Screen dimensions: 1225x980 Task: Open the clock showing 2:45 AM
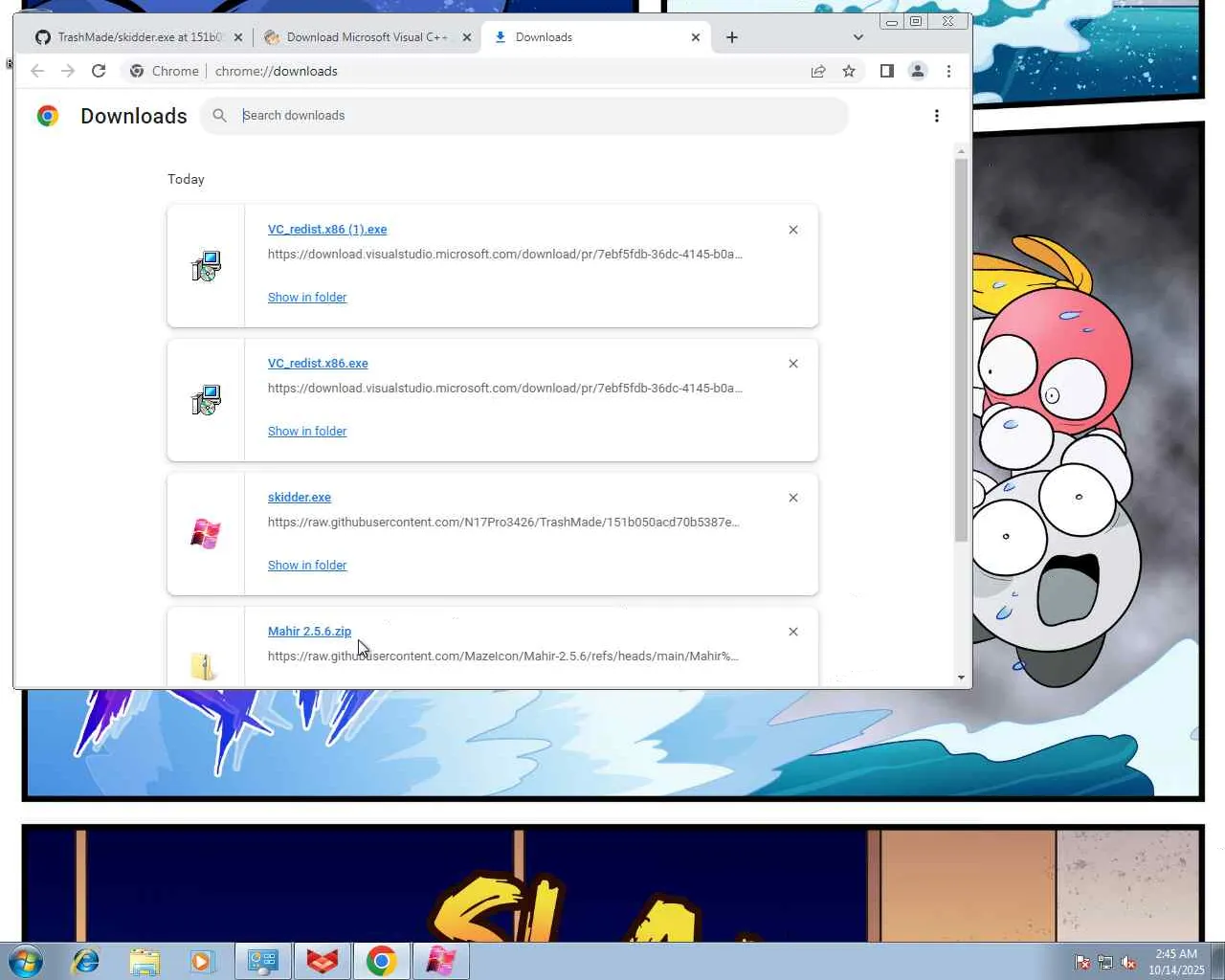1176,962
